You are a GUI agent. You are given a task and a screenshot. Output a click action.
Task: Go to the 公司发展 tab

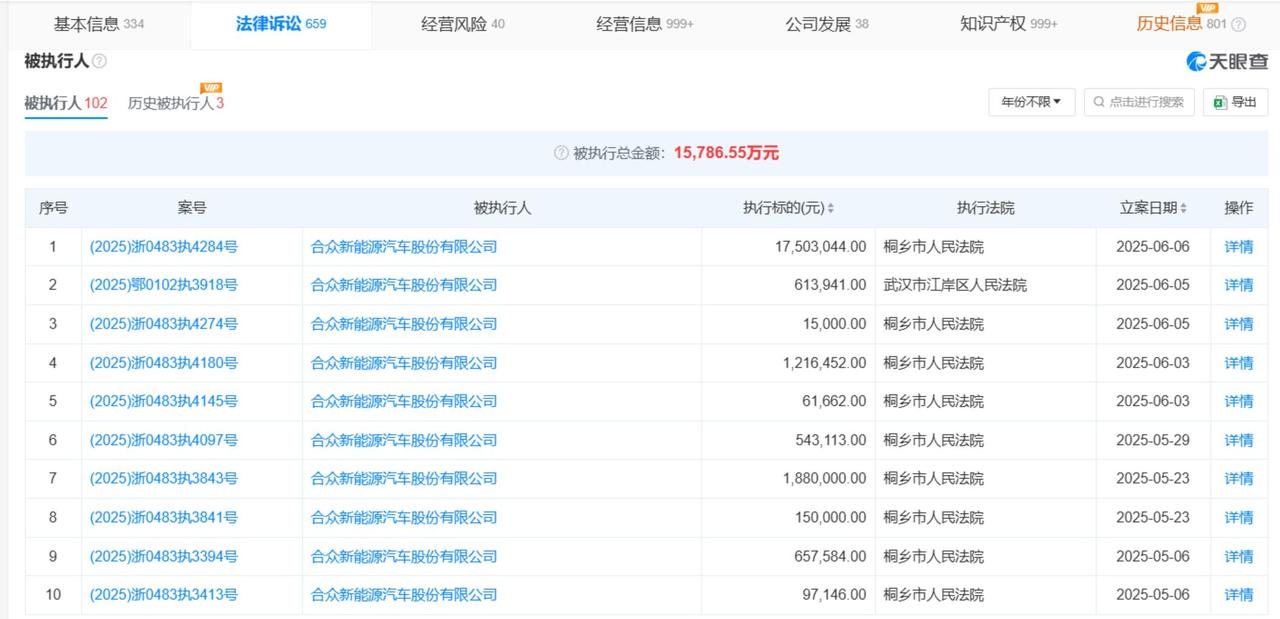[x=827, y=24]
